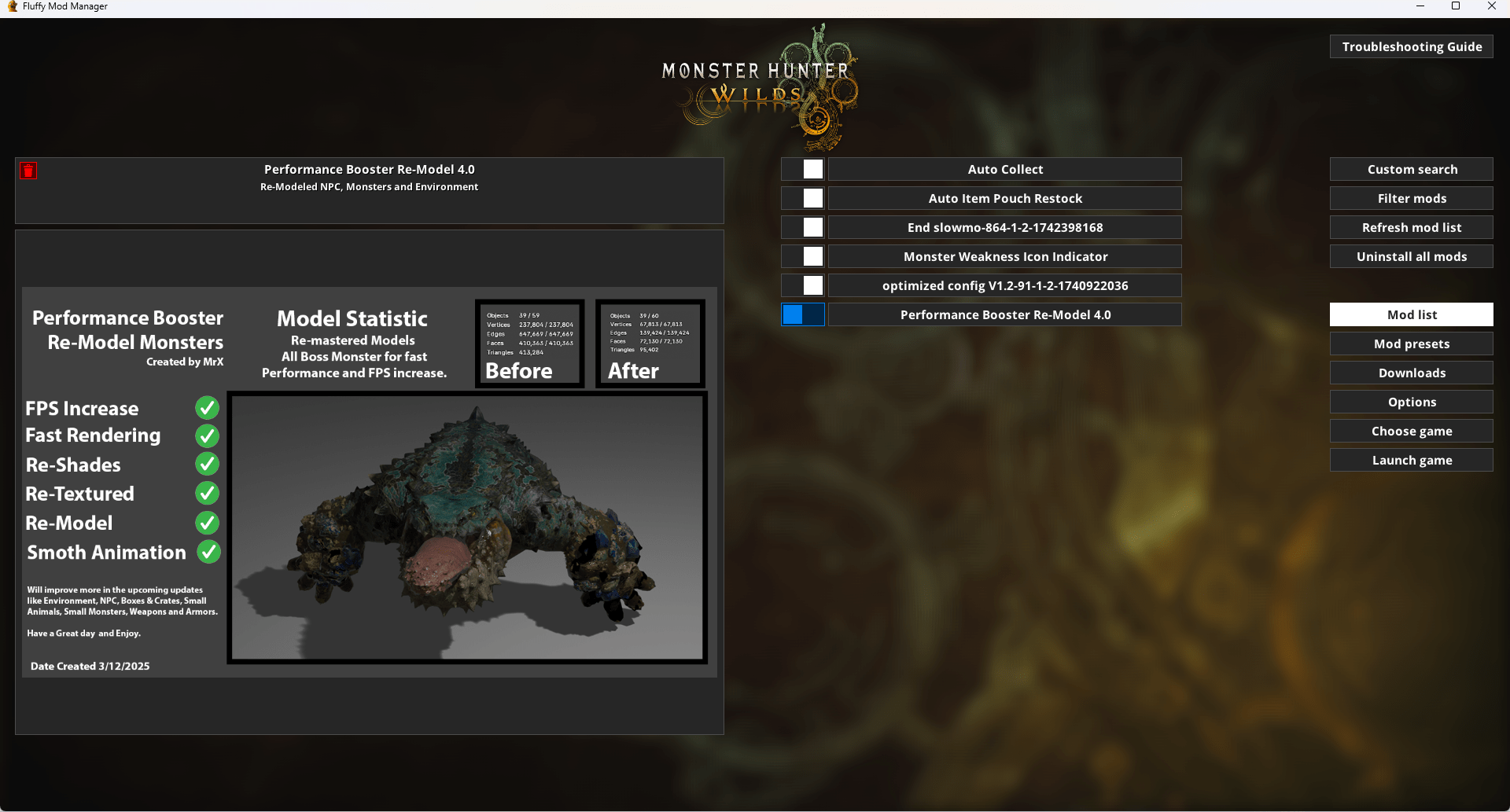Go to the Downloads section
The width and height of the screenshot is (1510, 812).
click(x=1411, y=373)
